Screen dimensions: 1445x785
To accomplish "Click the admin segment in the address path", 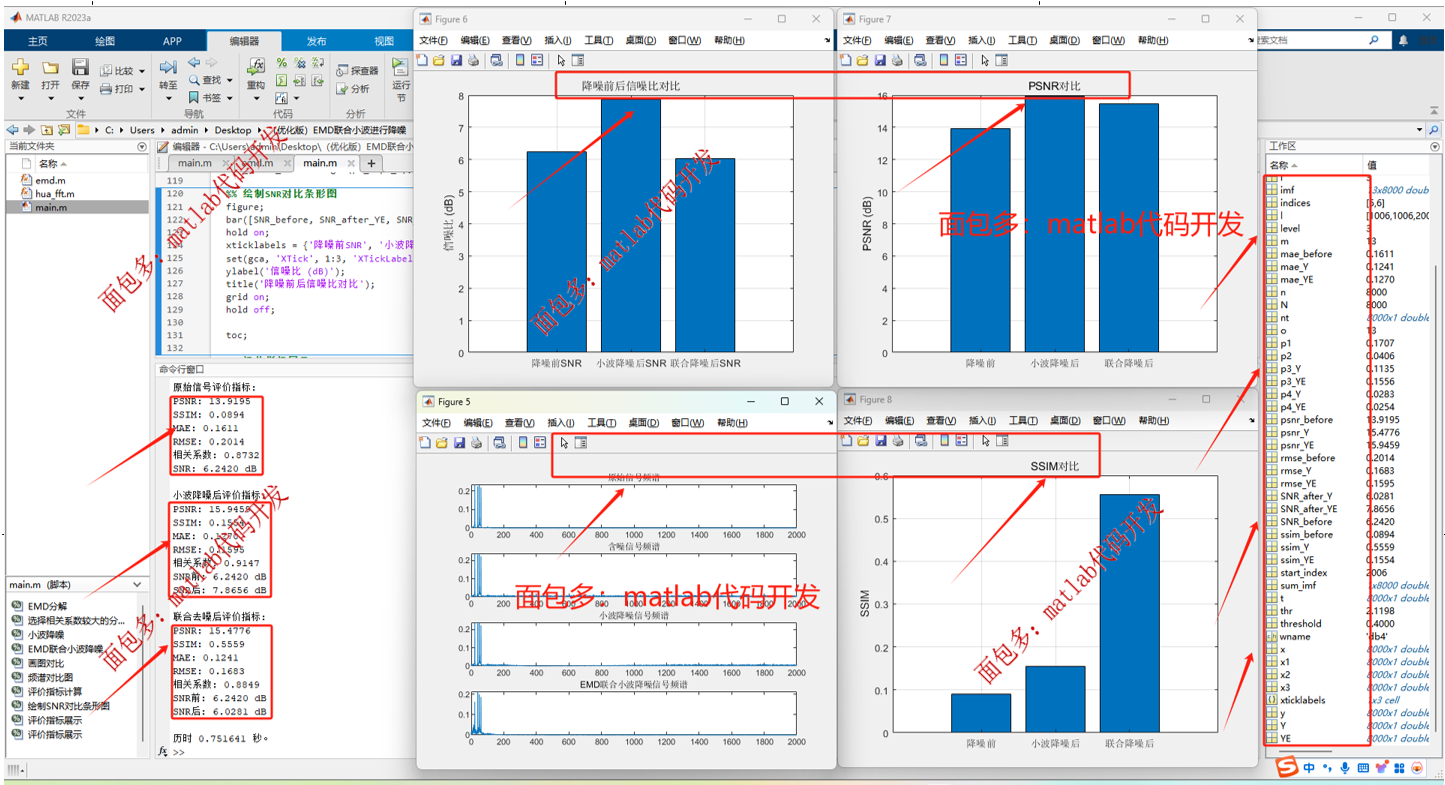I will tap(185, 130).
